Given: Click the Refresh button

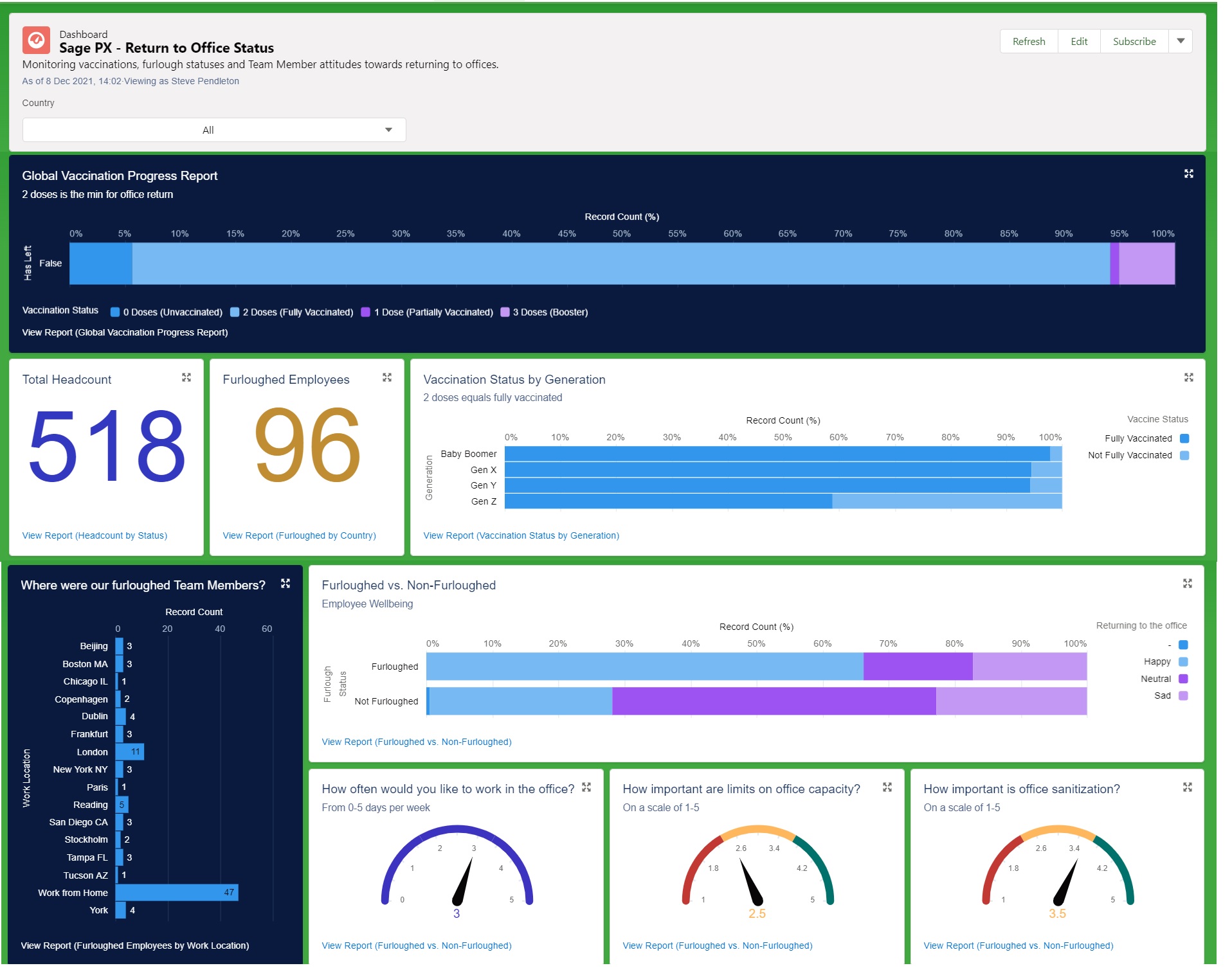Looking at the screenshot, I should point(1028,41).
